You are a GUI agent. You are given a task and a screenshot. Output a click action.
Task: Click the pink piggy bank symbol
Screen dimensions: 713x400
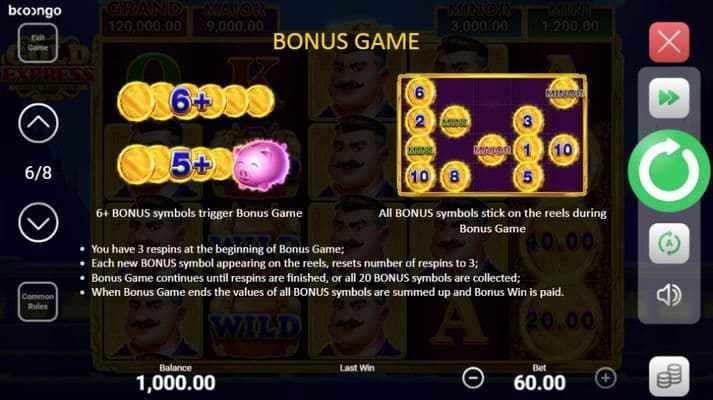[261, 164]
